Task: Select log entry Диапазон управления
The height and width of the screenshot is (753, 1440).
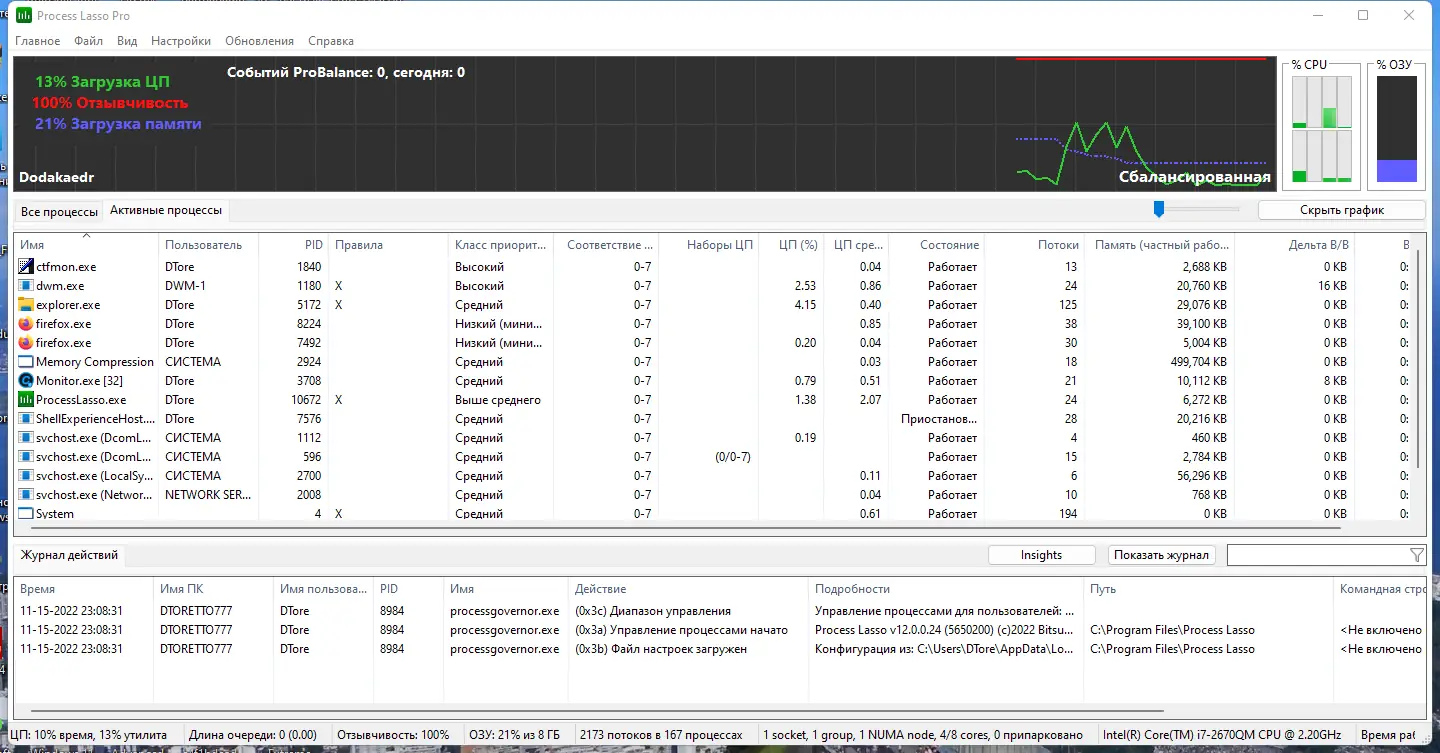Action: click(720, 611)
